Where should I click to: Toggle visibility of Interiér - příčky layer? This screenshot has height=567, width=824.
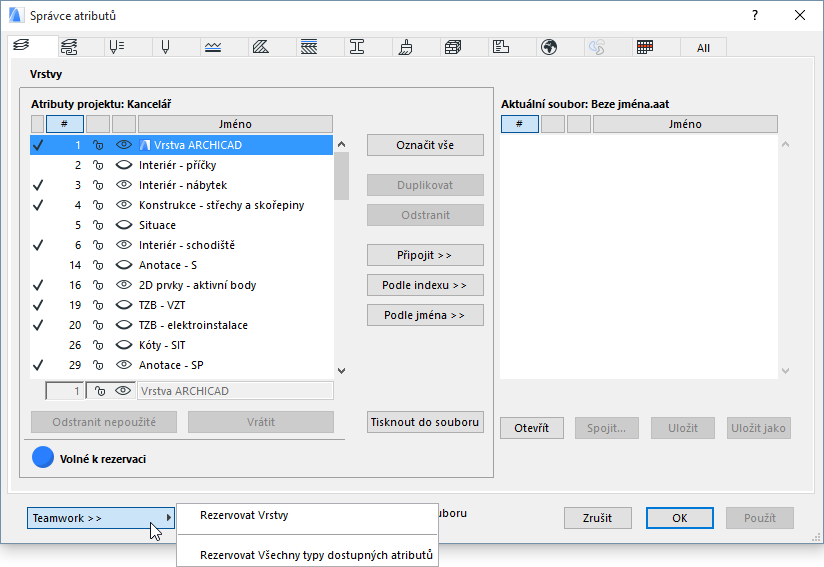[x=124, y=165]
